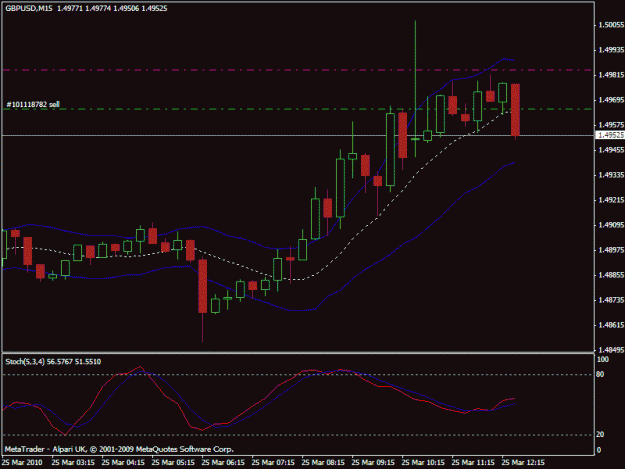The width and height of the screenshot is (625, 469).
Task: Click the 1.50055 price axis label
Action: click(x=611, y=25)
